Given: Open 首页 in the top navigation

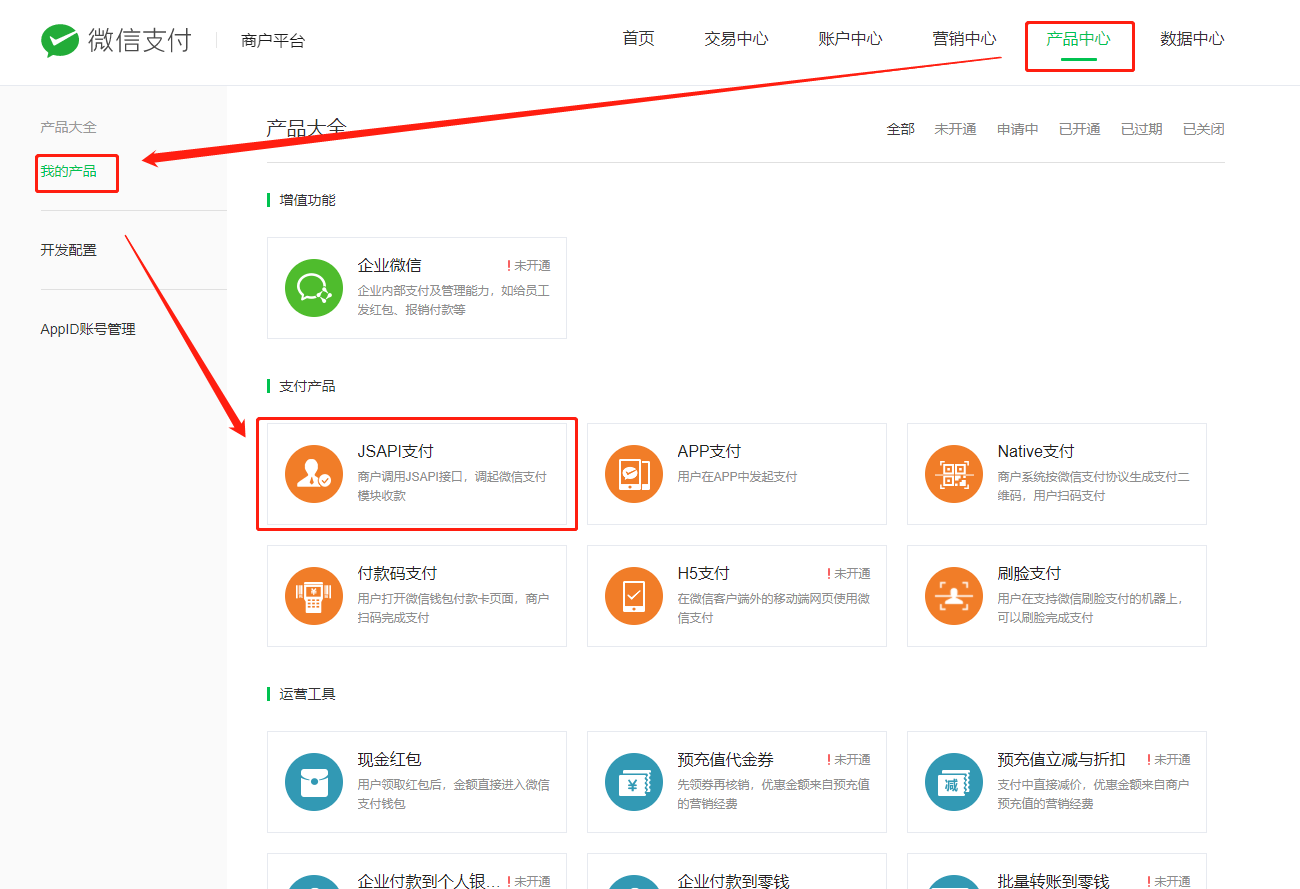Looking at the screenshot, I should click(x=638, y=39).
